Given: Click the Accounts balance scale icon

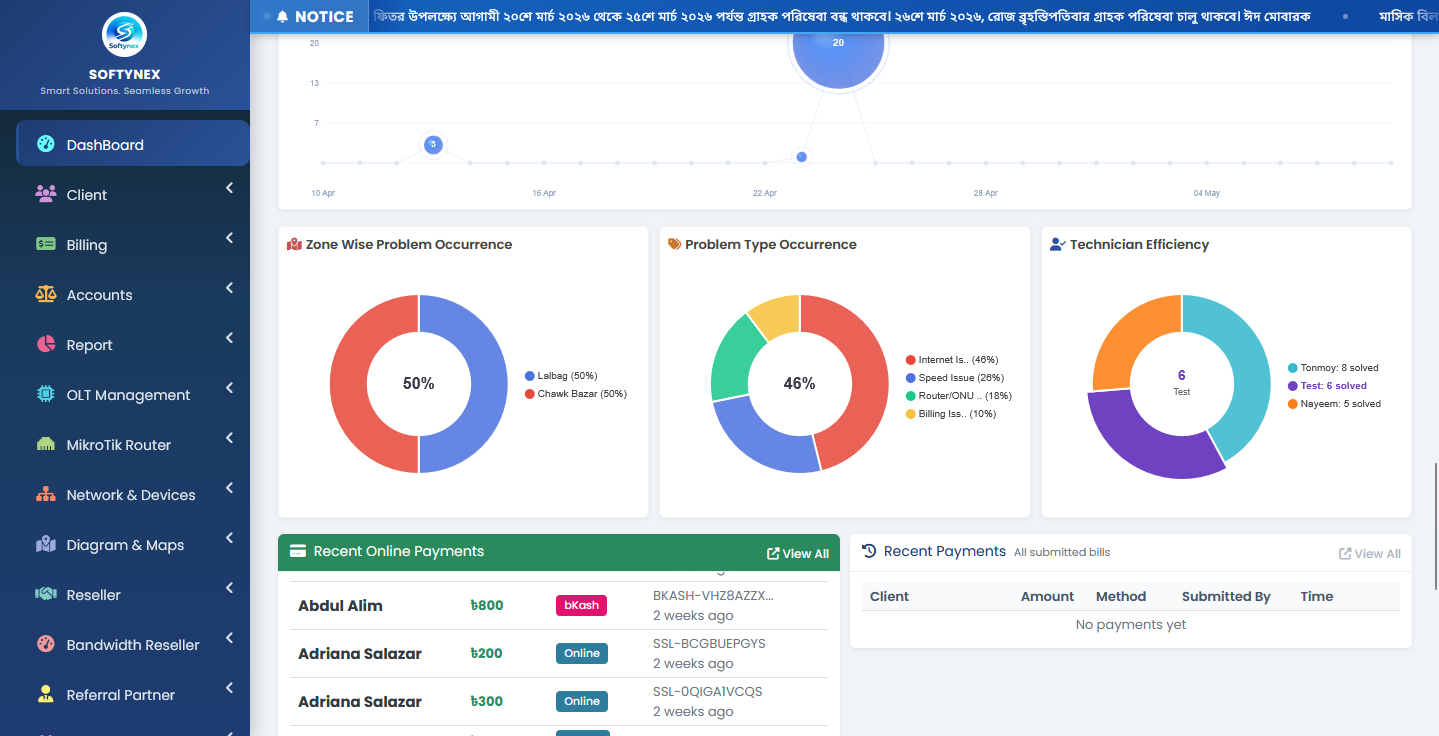Looking at the screenshot, I should click(x=45, y=294).
